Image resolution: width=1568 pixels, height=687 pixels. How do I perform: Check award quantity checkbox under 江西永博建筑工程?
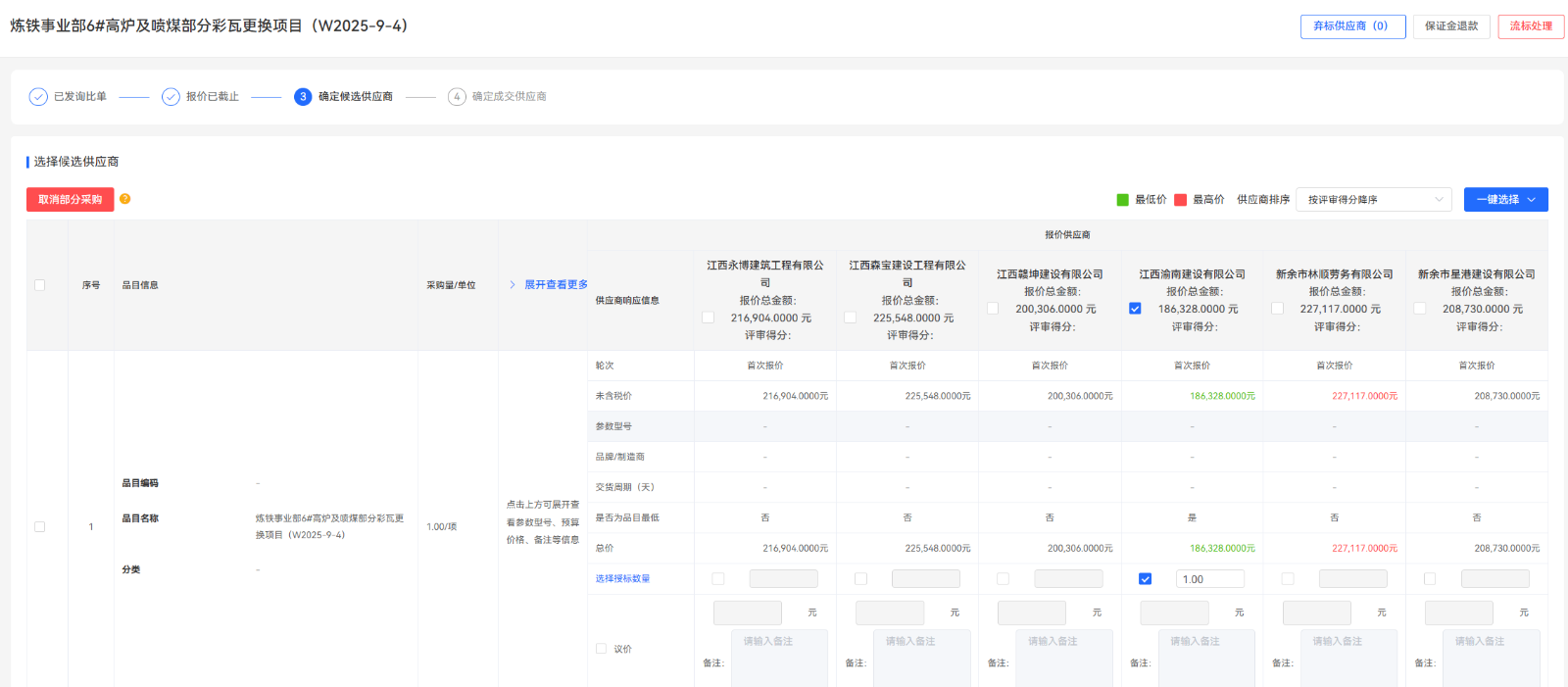click(718, 579)
